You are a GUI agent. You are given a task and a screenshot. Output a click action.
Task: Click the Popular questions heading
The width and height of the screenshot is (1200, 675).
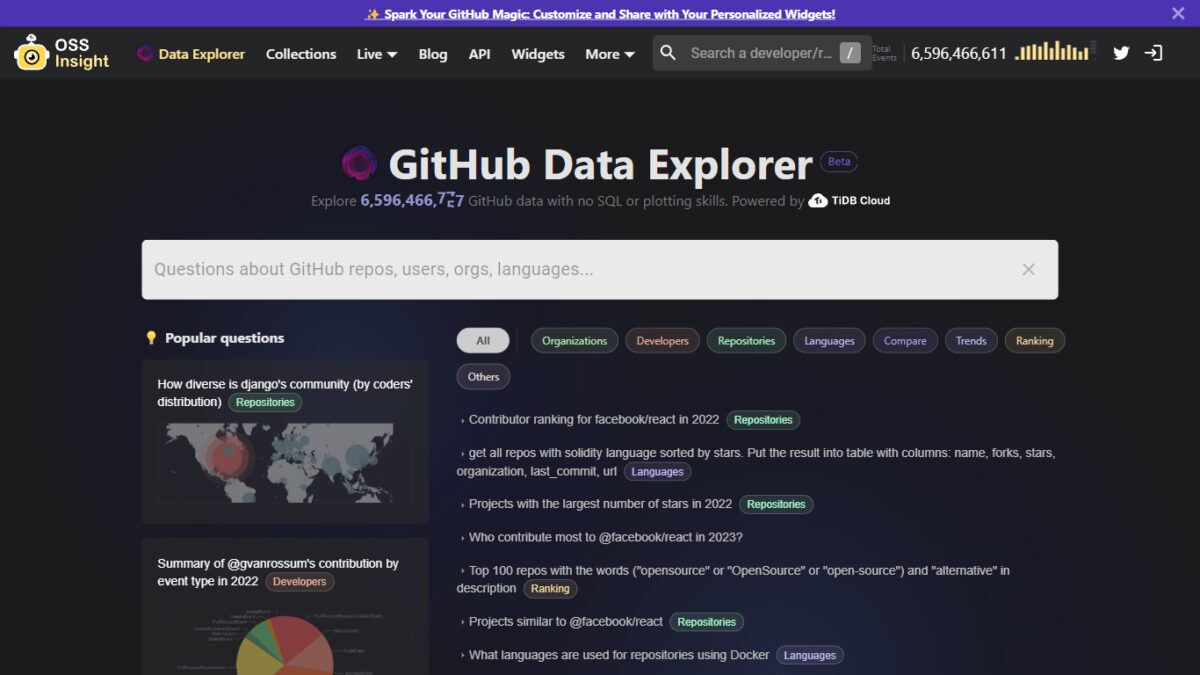point(224,338)
